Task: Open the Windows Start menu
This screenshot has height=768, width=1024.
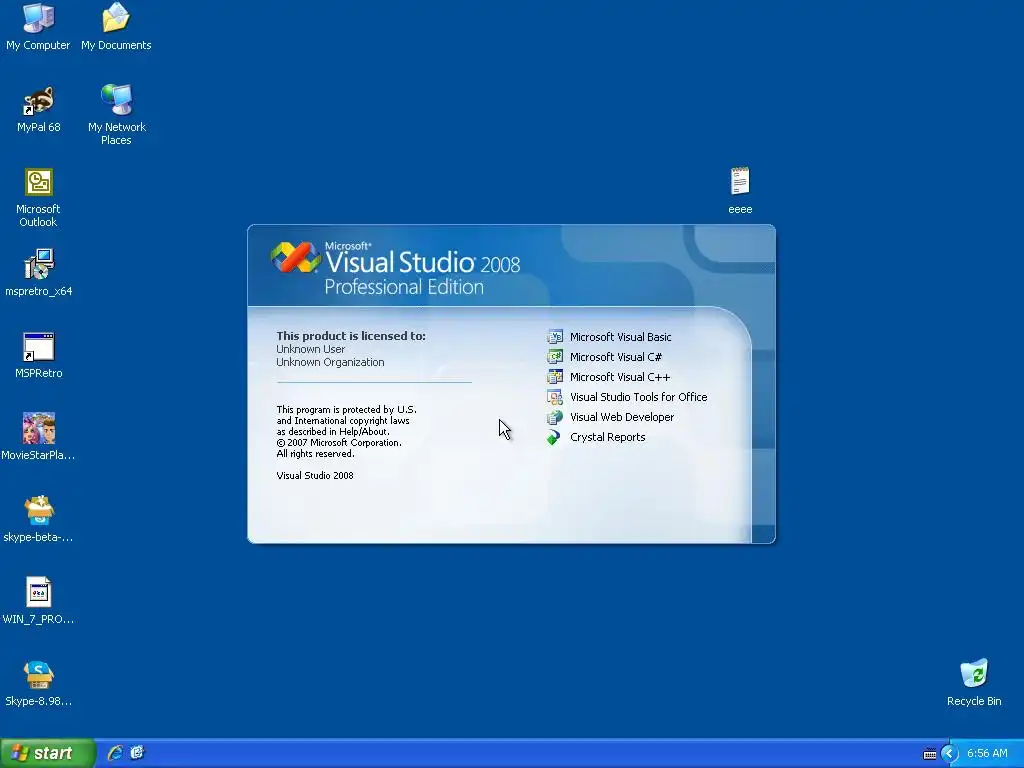Action: point(48,753)
